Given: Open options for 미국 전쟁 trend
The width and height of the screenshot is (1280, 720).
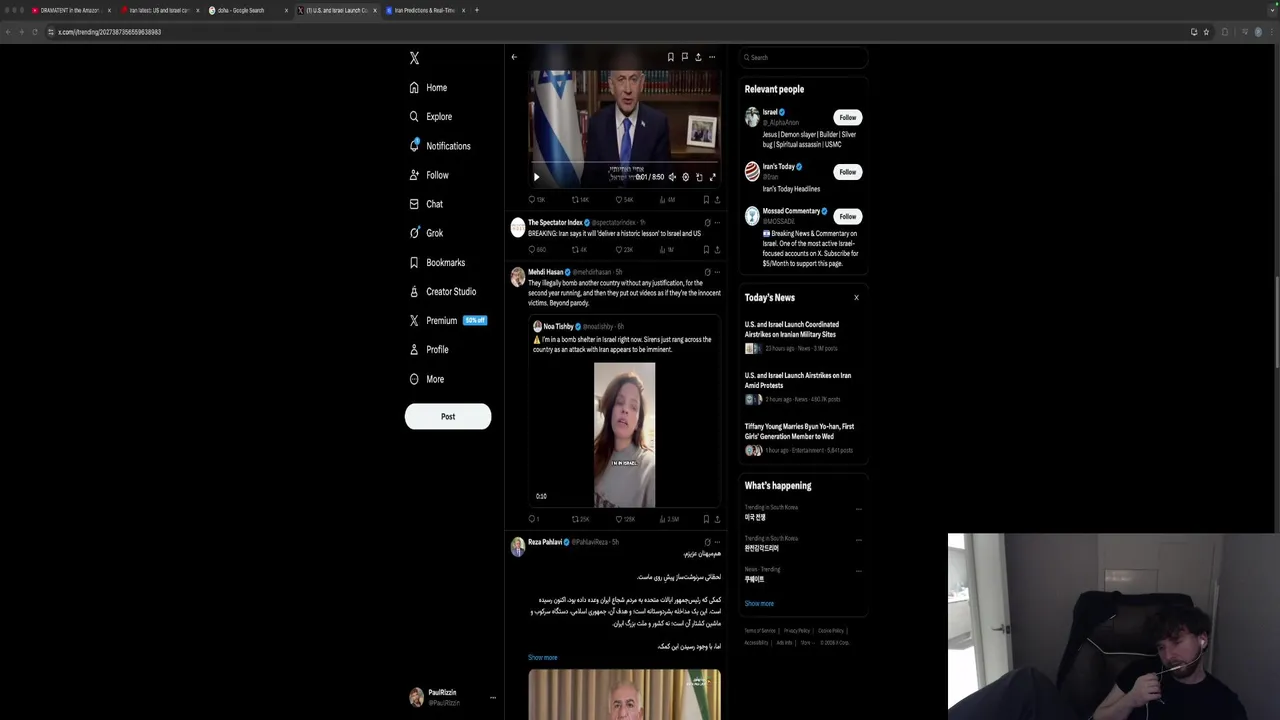Looking at the screenshot, I should 858,509.
